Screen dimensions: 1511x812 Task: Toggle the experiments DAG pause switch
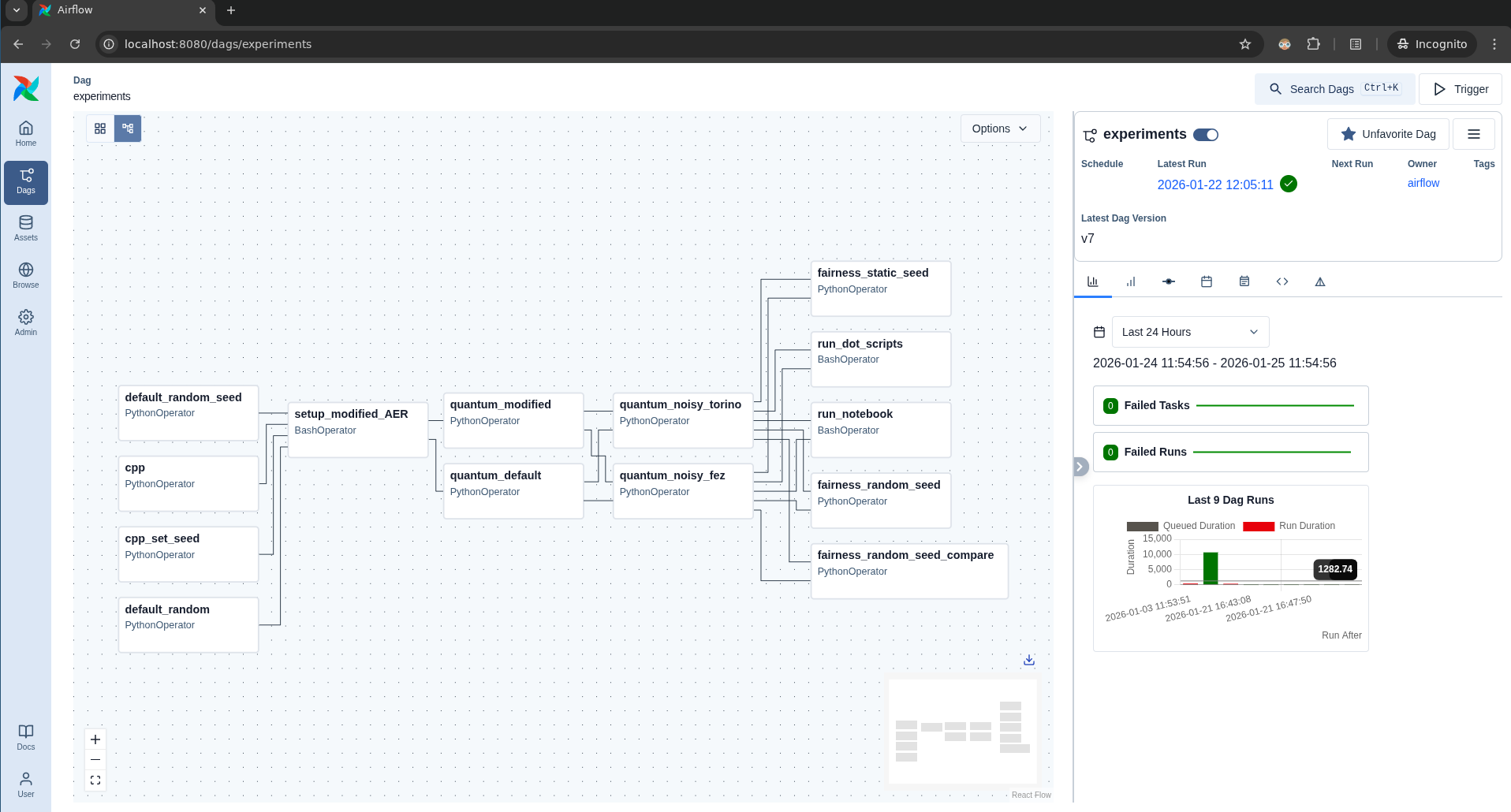1205,135
